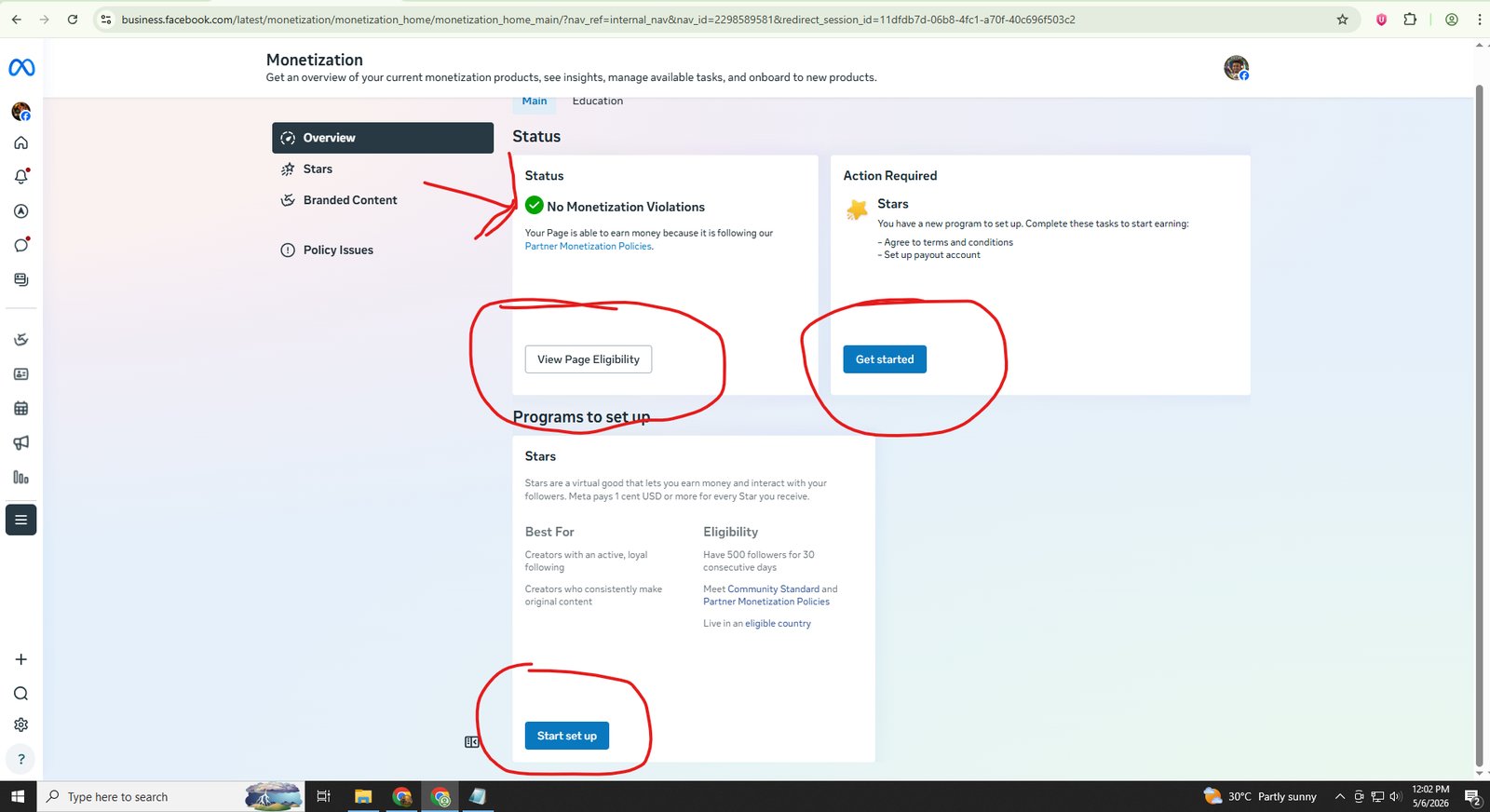The image size is (1490, 812).
Task: View site information icon in address bar
Action: [106, 19]
